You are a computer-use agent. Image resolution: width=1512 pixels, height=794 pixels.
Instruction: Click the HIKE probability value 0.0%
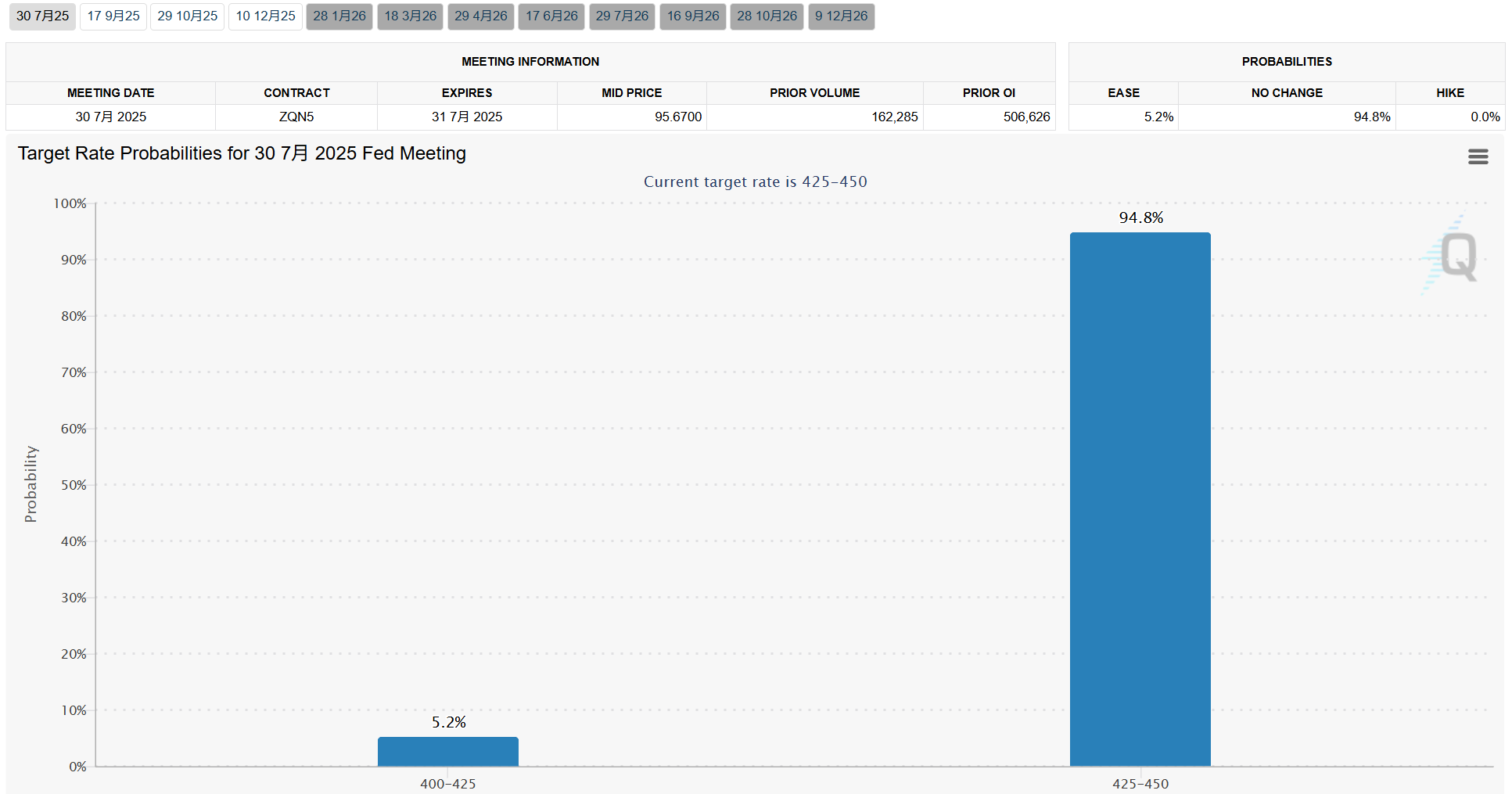(1485, 117)
